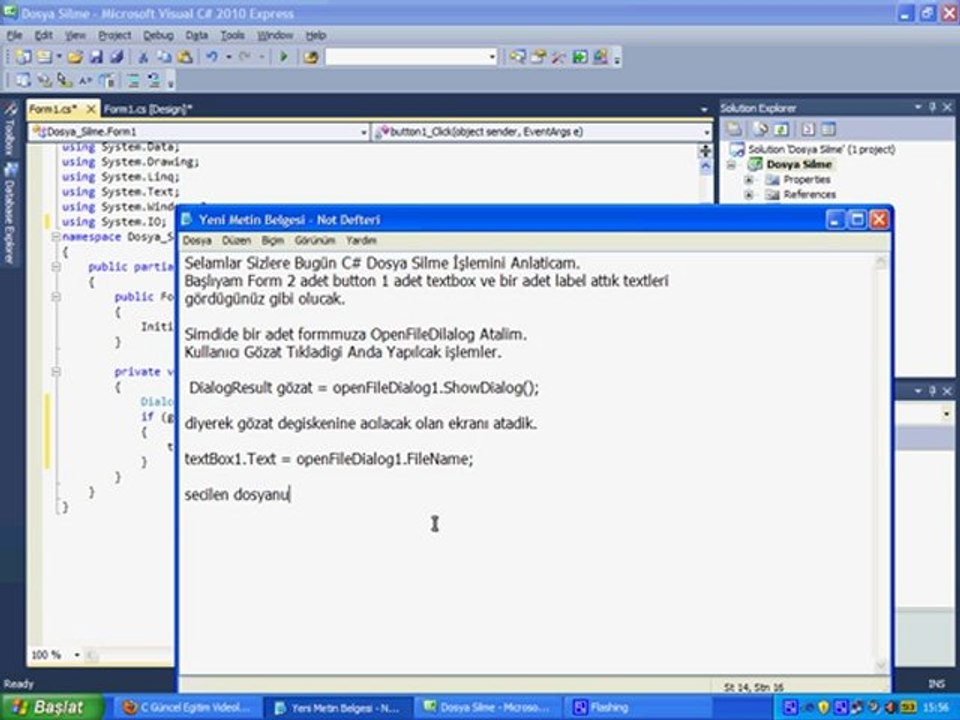Open the Add New Item dropdown arrow
The image size is (960, 720).
[x=59, y=57]
